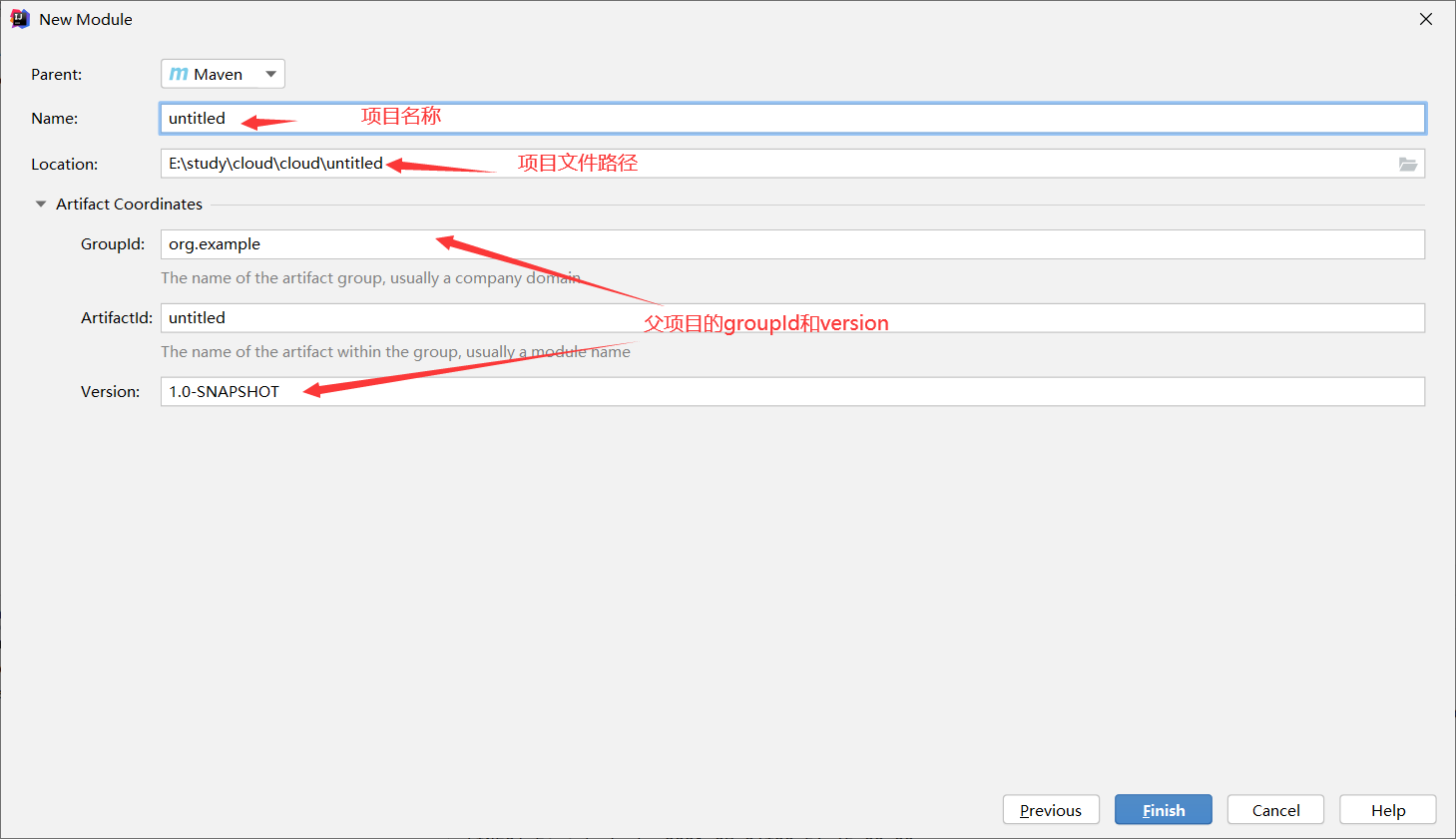The height and width of the screenshot is (839, 1456).
Task: Collapse the Artifact Coordinates section
Action: point(41,204)
